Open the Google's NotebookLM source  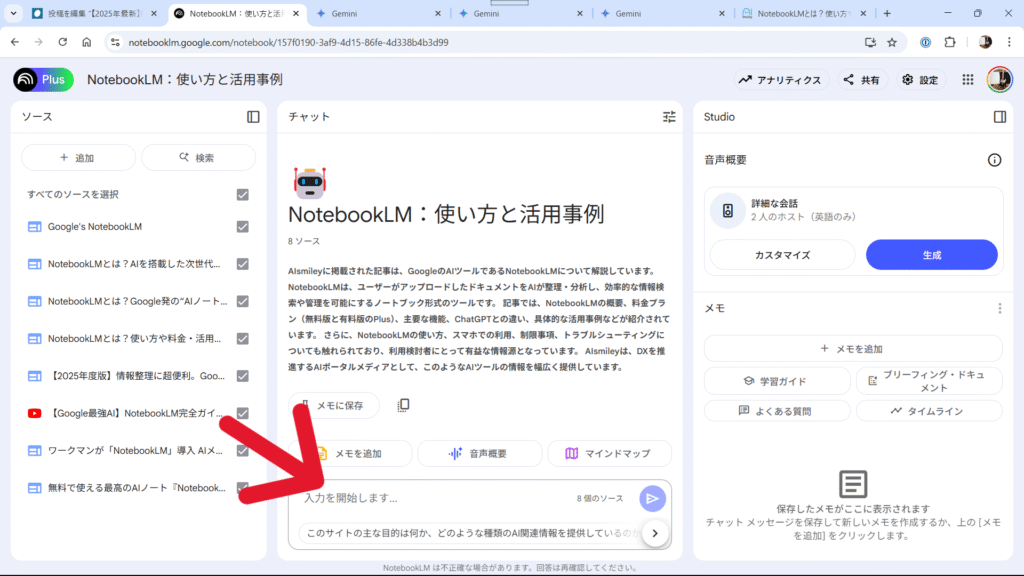[95, 227]
